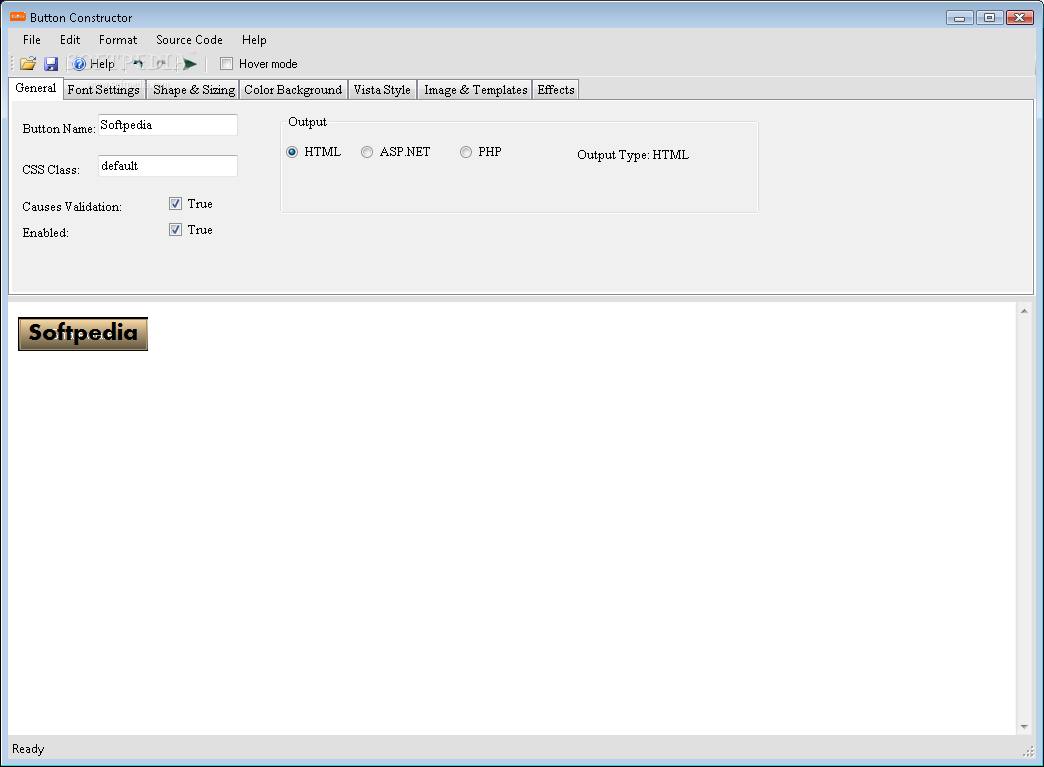Run using the green play arrow

tap(190, 64)
